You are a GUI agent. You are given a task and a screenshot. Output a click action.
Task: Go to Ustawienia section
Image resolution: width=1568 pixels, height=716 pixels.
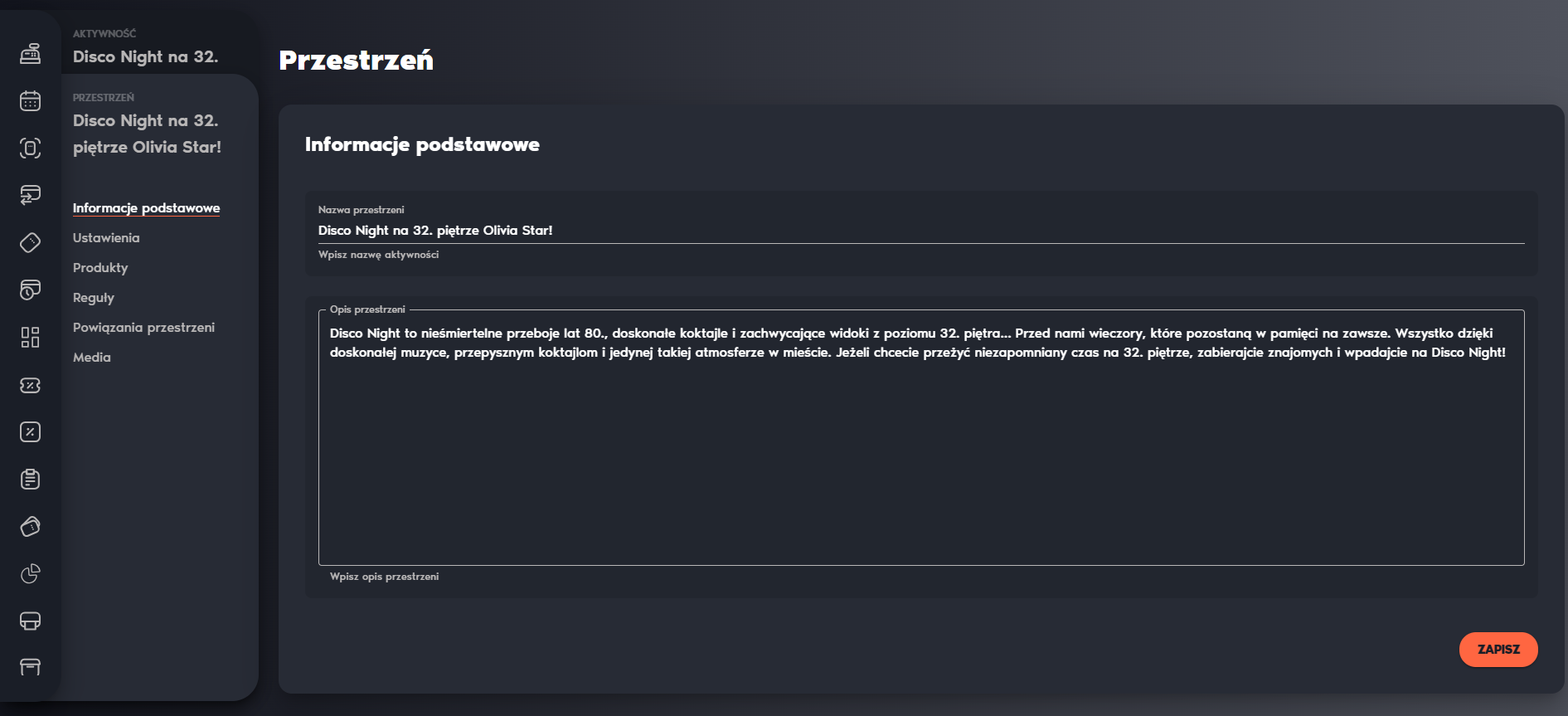(106, 238)
